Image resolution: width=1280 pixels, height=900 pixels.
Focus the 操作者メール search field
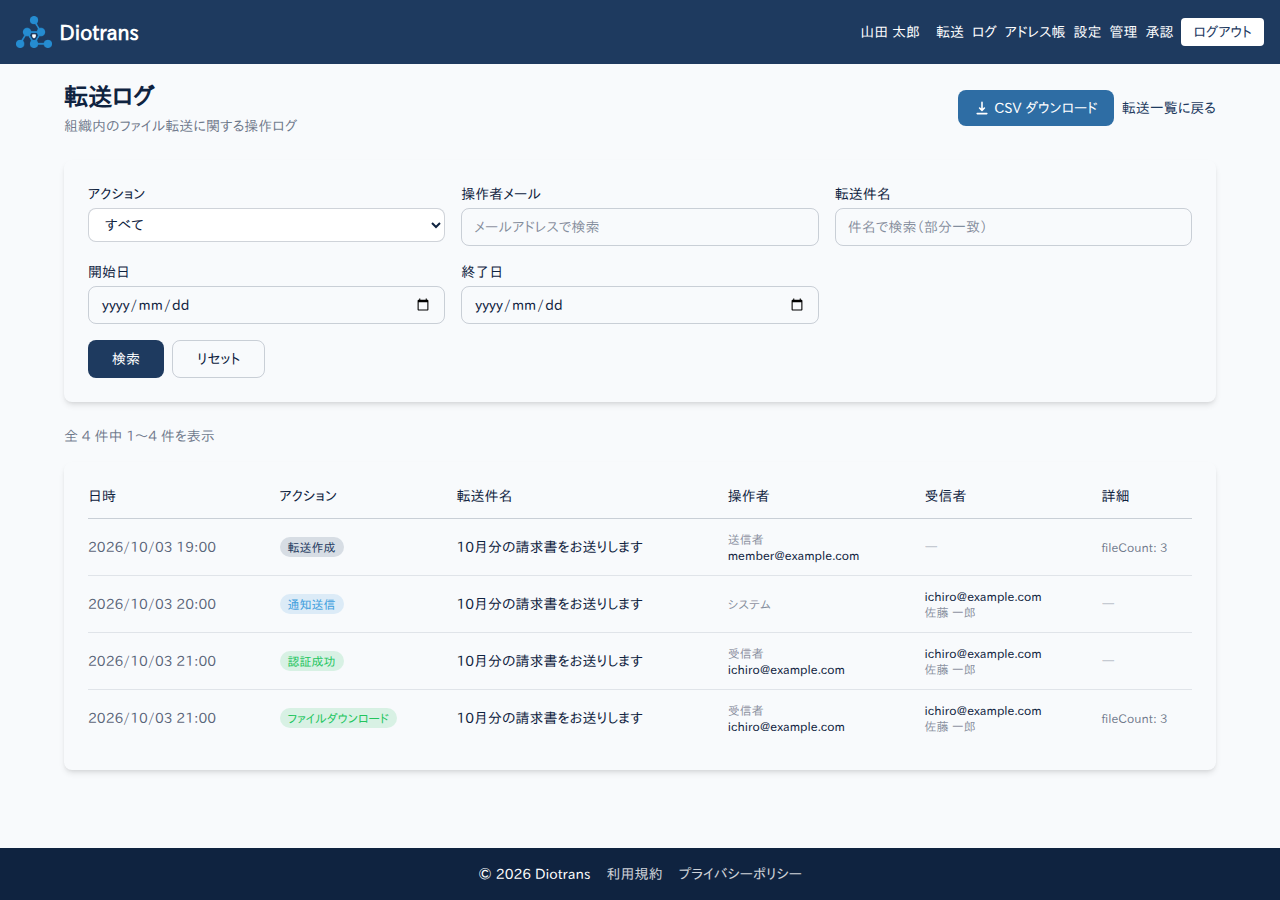(640, 227)
